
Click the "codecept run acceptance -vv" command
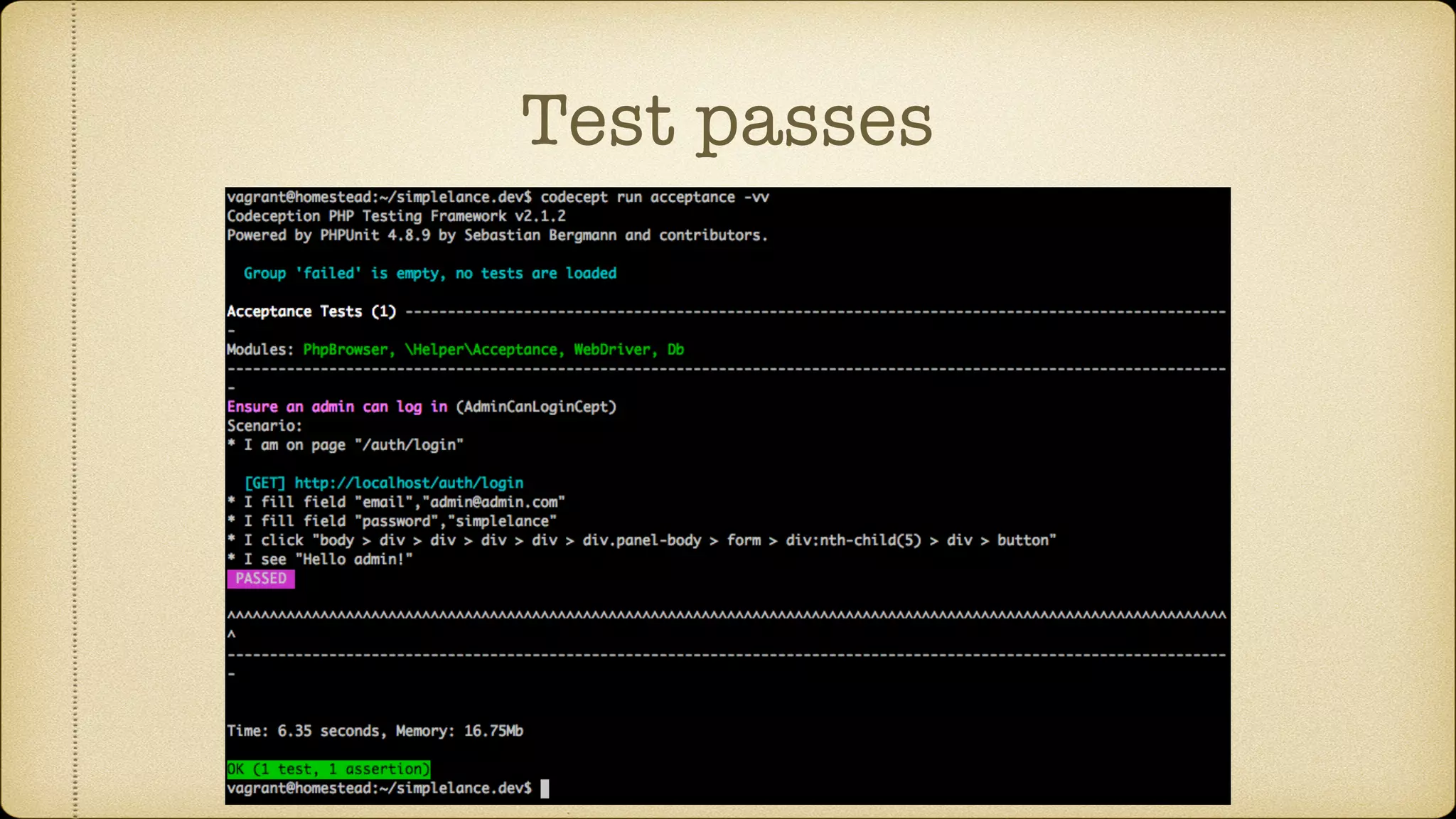(655, 198)
